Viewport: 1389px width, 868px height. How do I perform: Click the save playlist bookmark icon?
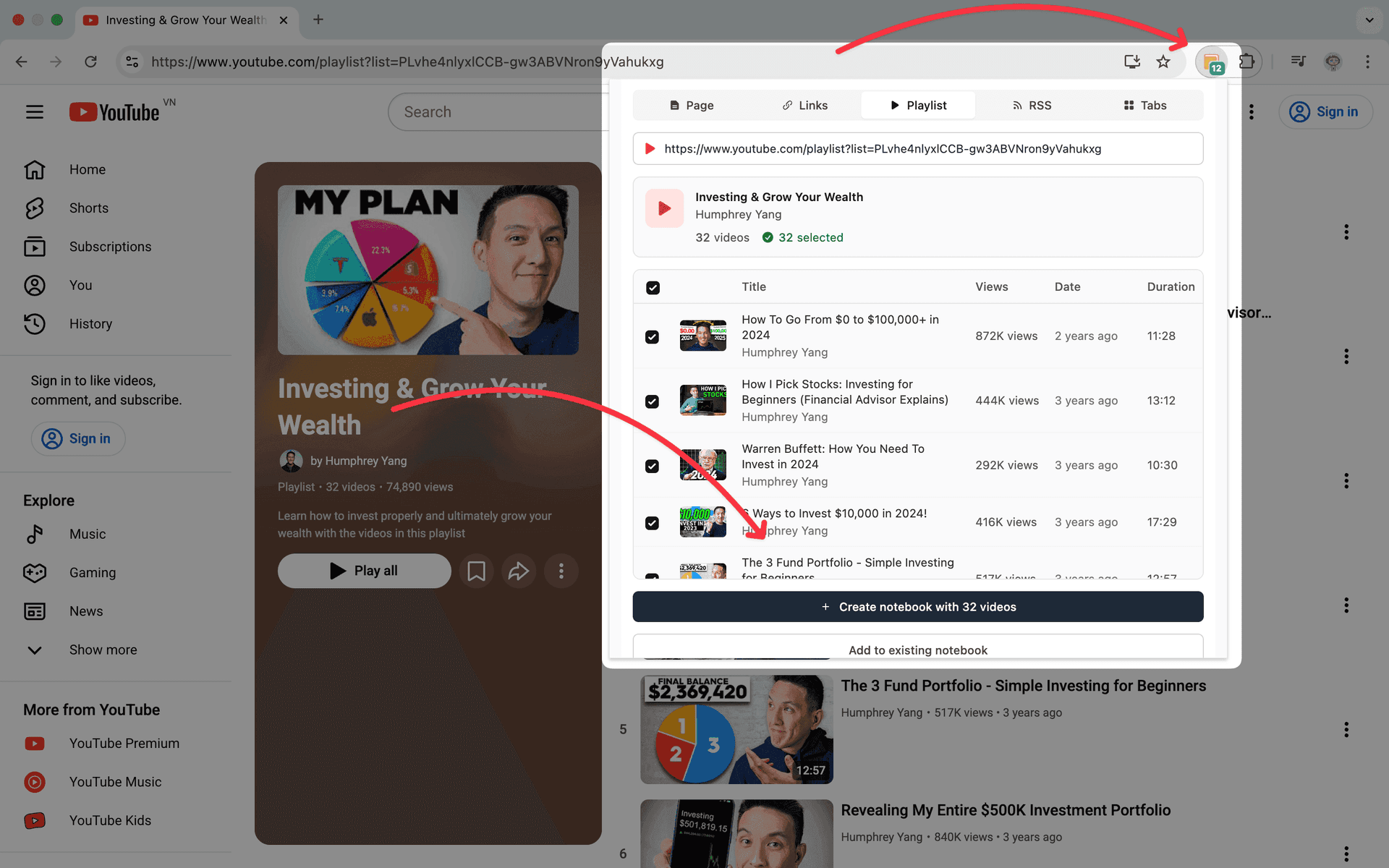tap(476, 571)
